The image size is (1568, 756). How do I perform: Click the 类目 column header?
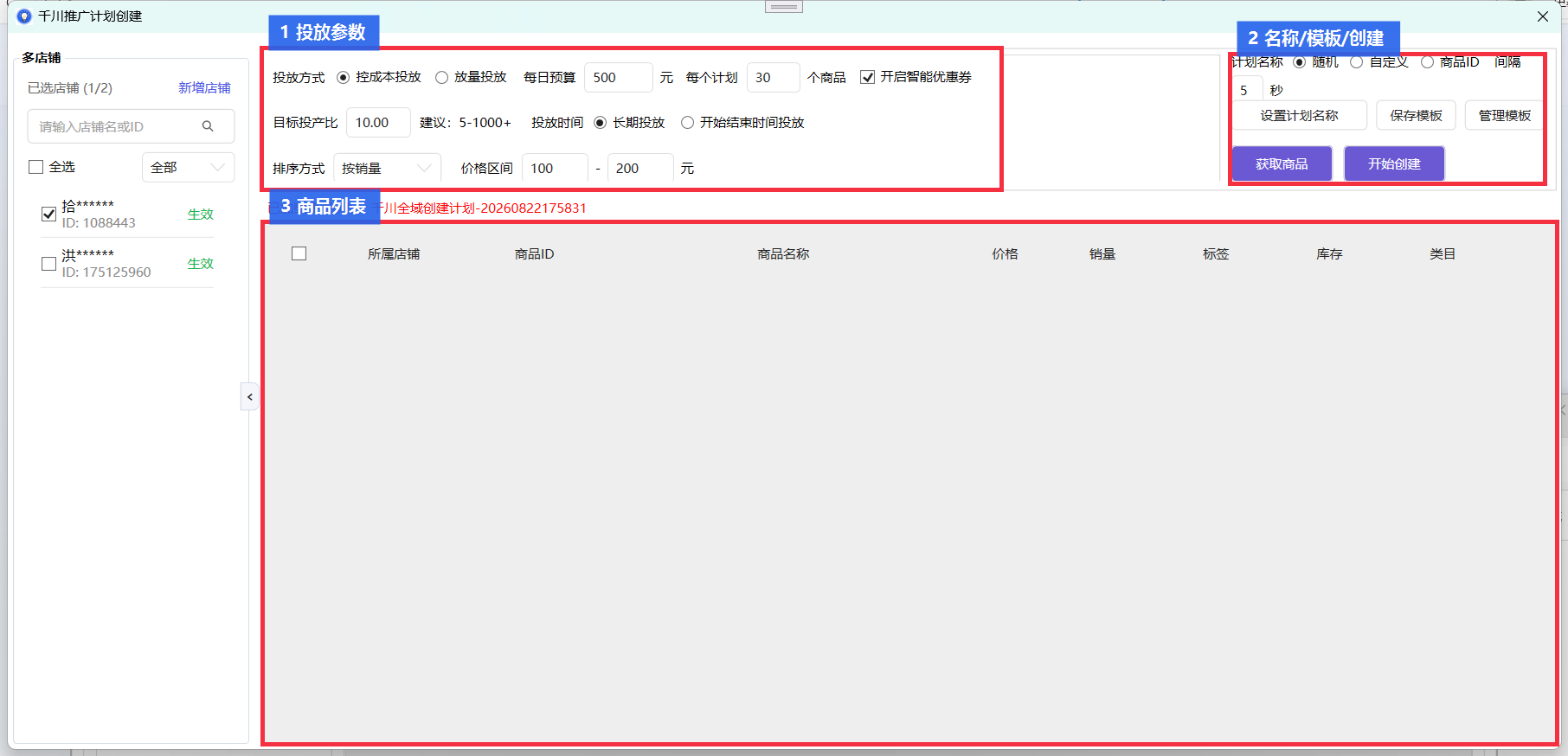click(1443, 254)
